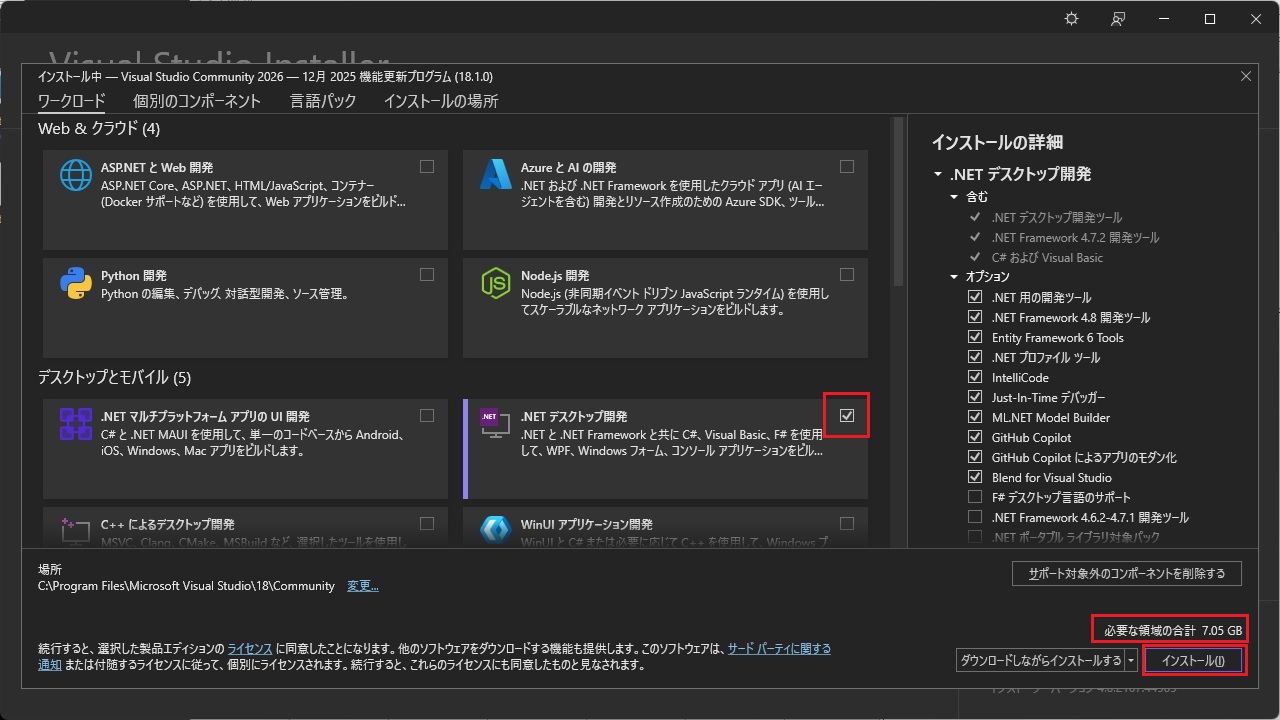
Task: Open the 言語パック tab
Action: click(323, 101)
